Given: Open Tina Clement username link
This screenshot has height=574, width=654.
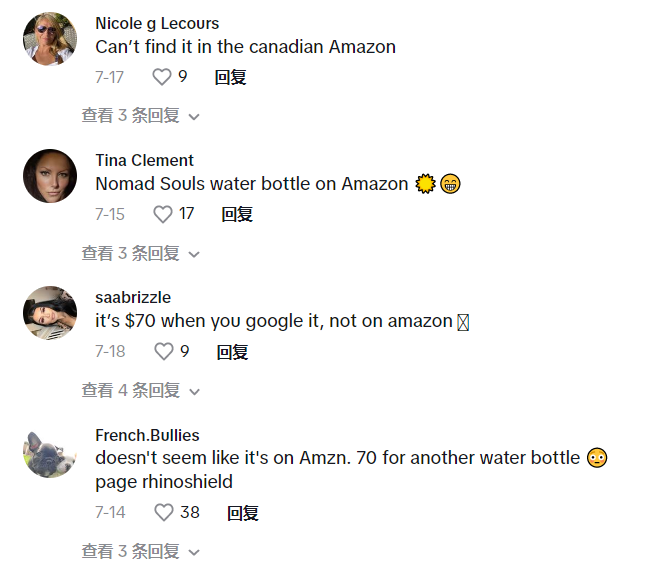Looking at the screenshot, I should pyautogui.click(x=144, y=160).
